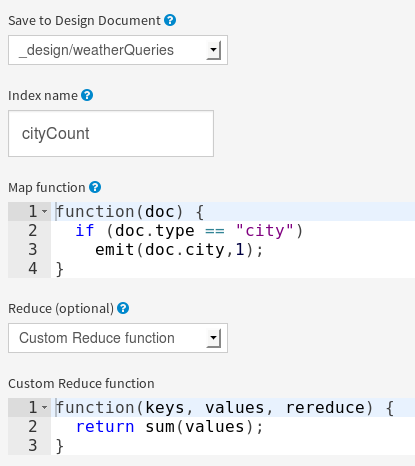
Task: Select line number 4 in map editor gutter
Action: coord(32,268)
